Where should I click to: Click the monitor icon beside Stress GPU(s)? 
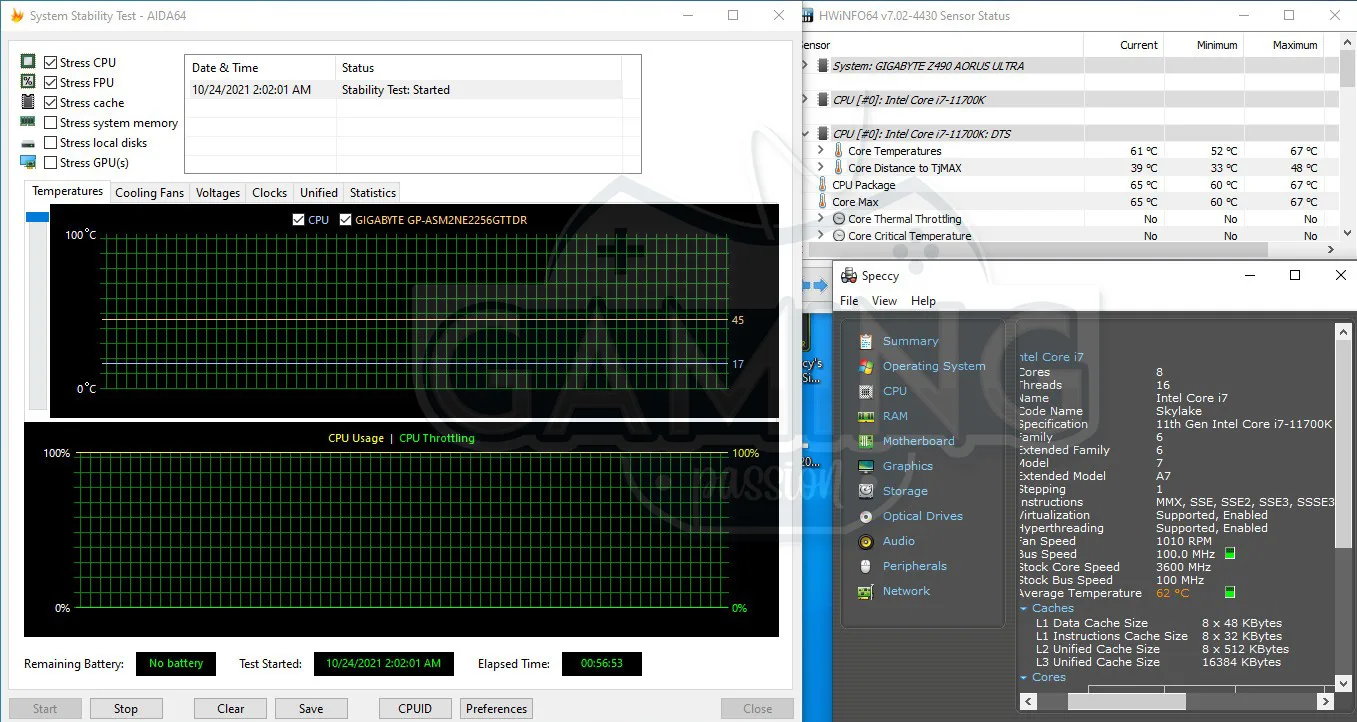click(x=28, y=162)
